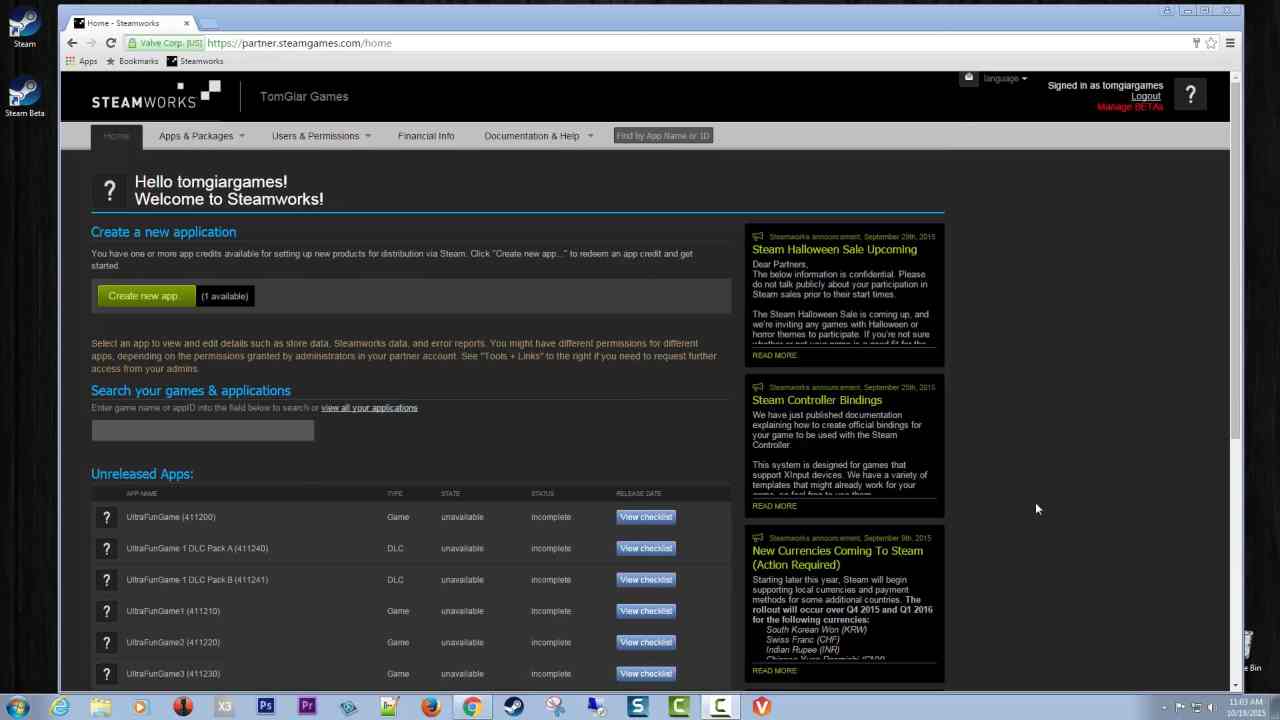This screenshot has height=720, width=1280.
Task: Reload the page with browser refresh icon
Action: (111, 43)
